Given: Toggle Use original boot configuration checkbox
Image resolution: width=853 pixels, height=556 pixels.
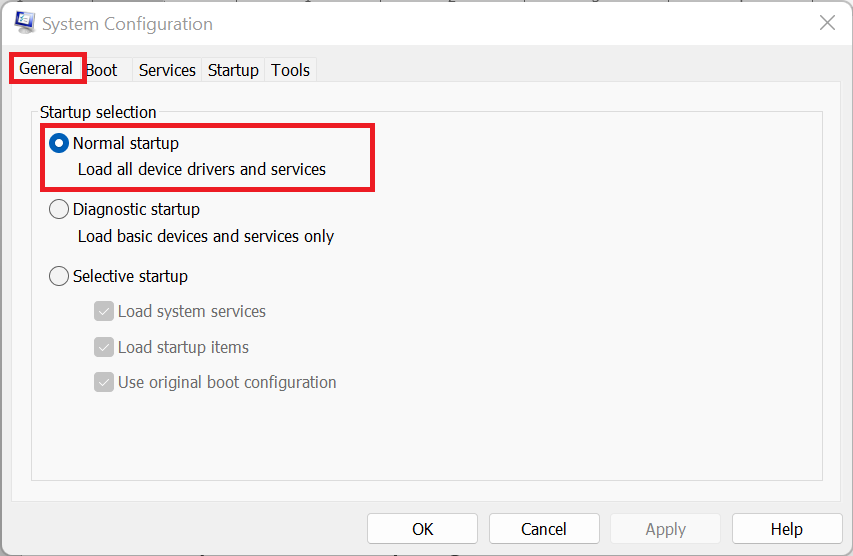Looking at the screenshot, I should click(103, 382).
